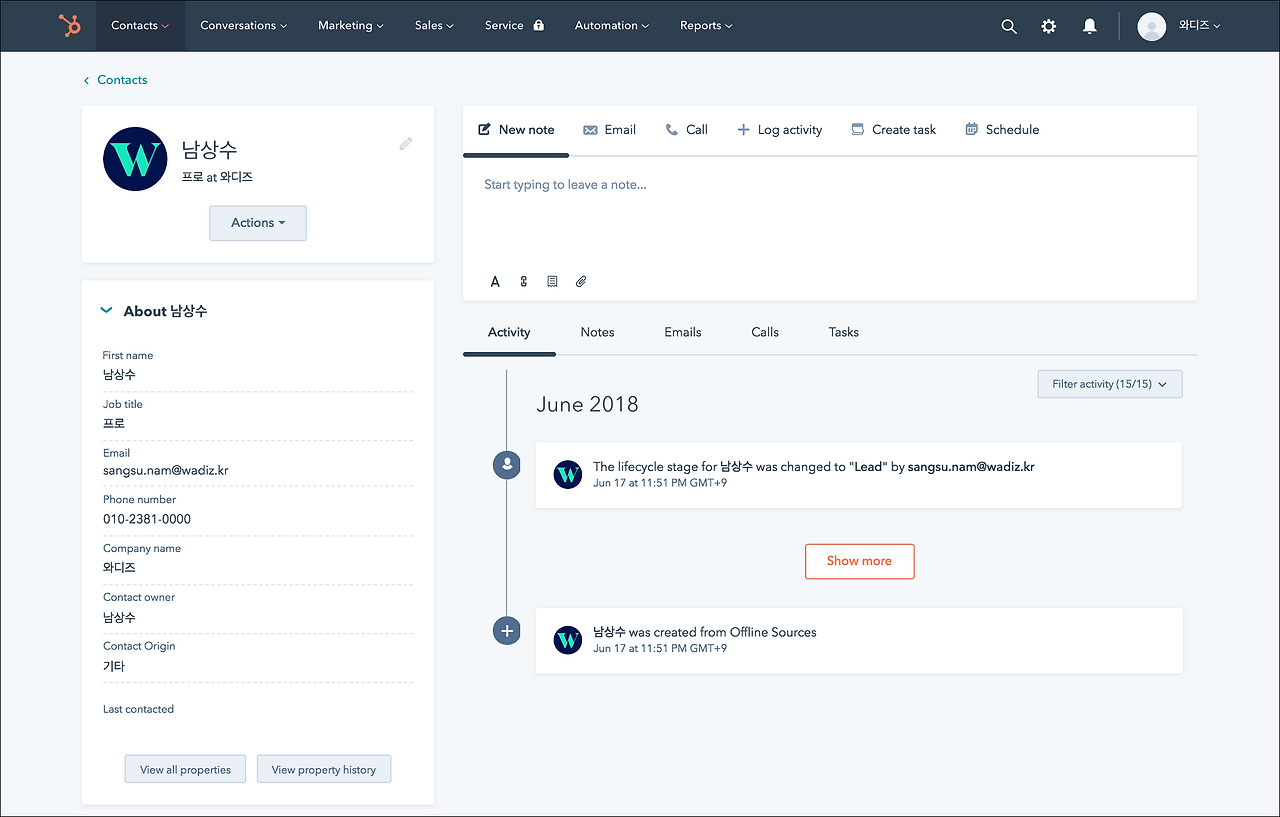Image resolution: width=1280 pixels, height=817 pixels.
Task: Select the Emails timeline tab
Action: click(x=683, y=332)
